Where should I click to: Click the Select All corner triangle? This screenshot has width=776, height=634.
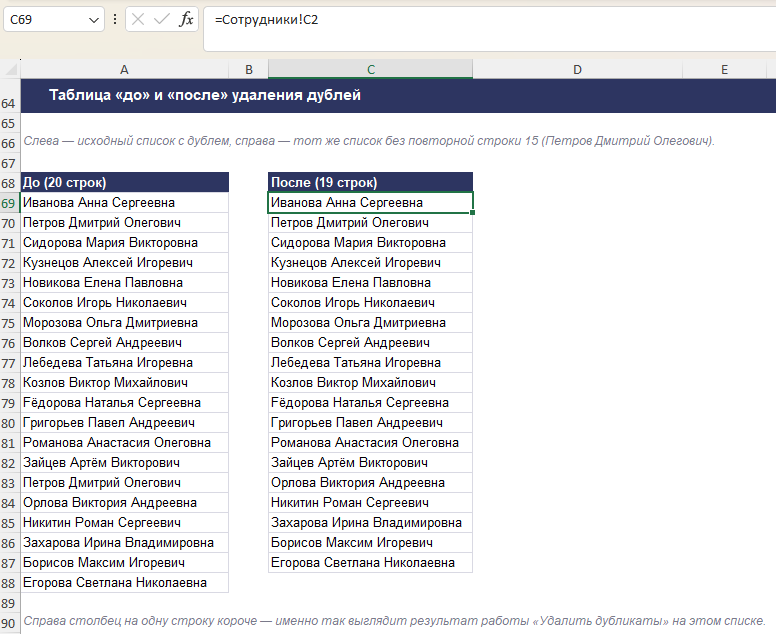click(10, 69)
